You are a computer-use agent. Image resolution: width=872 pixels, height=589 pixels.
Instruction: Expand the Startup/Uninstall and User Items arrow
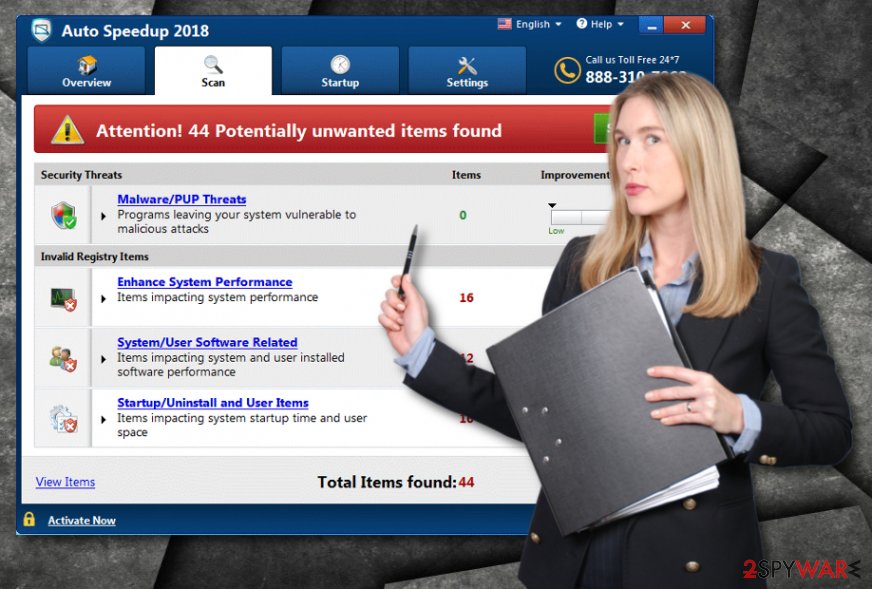point(103,419)
